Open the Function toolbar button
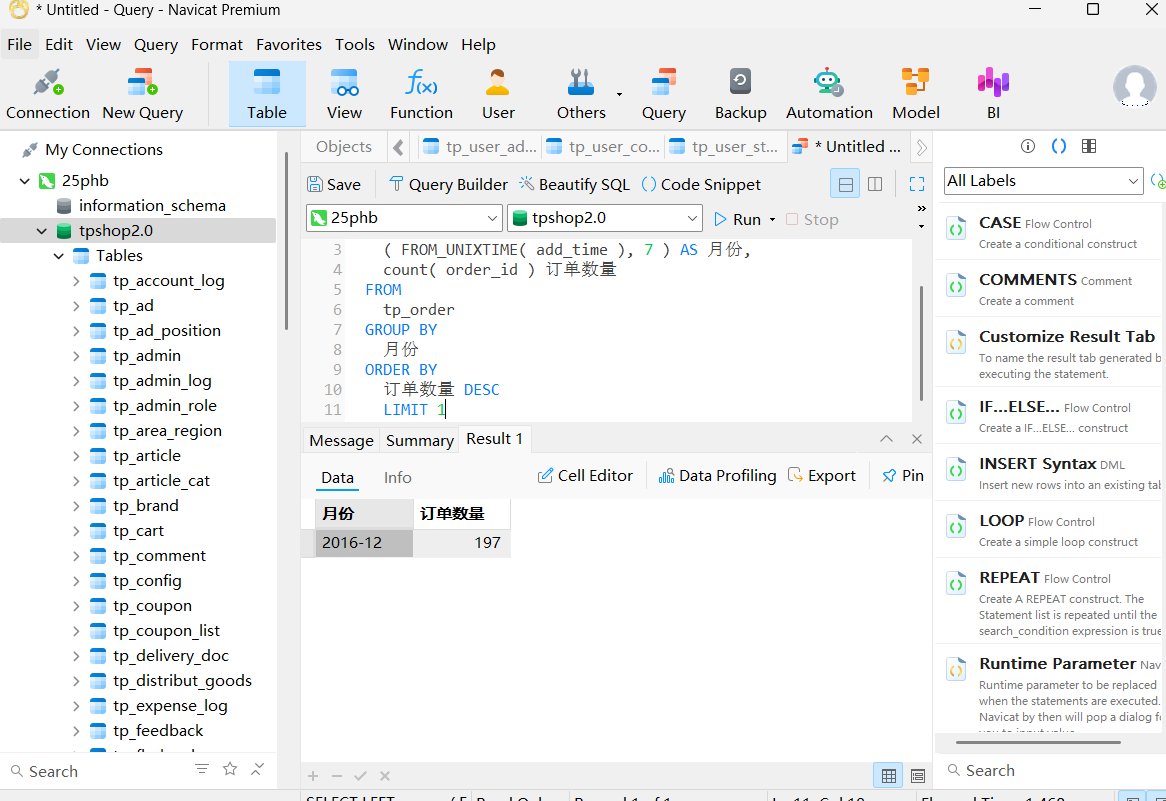Viewport: 1166px width, 801px height. (421, 94)
